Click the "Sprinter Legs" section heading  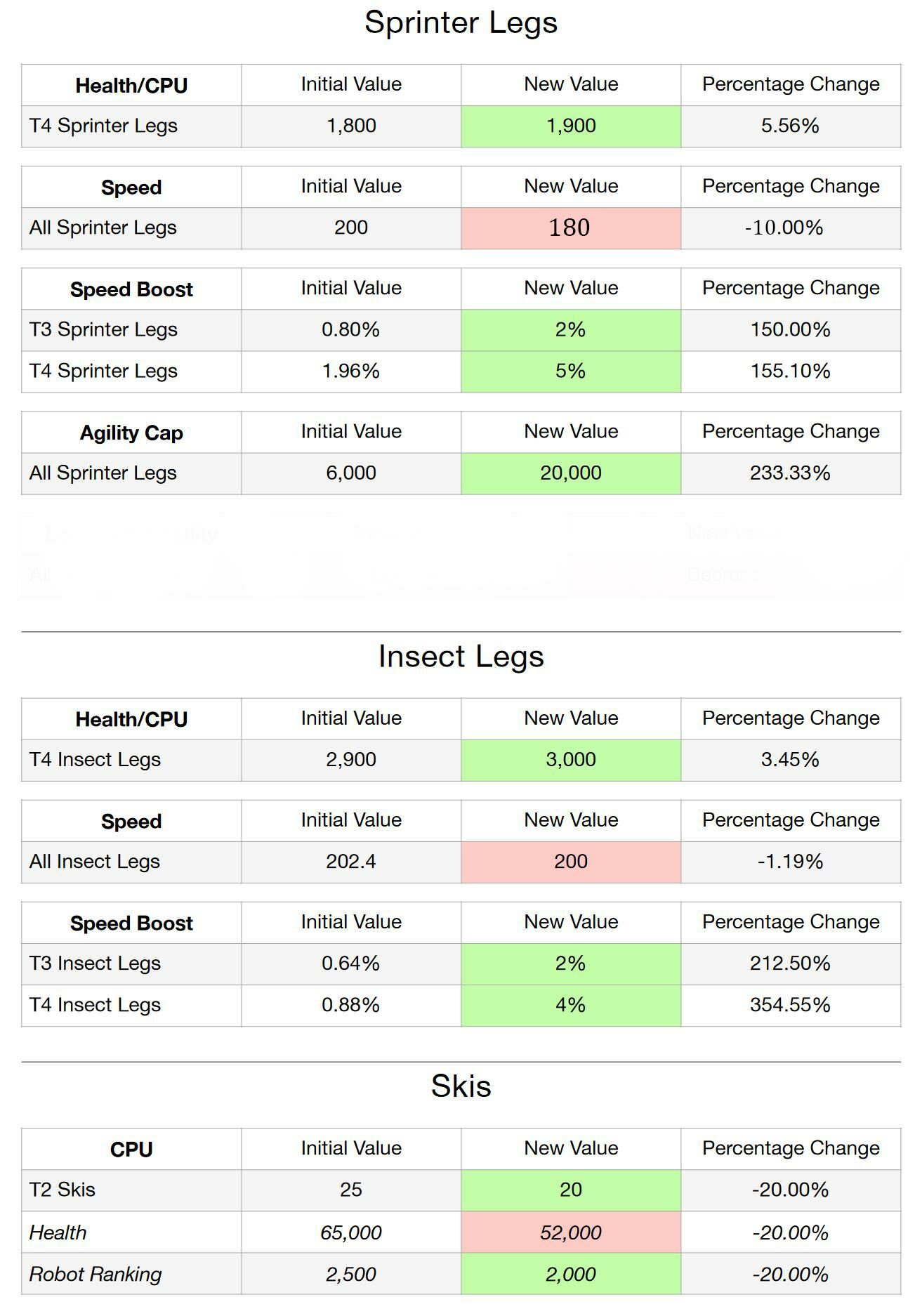[461, 22]
